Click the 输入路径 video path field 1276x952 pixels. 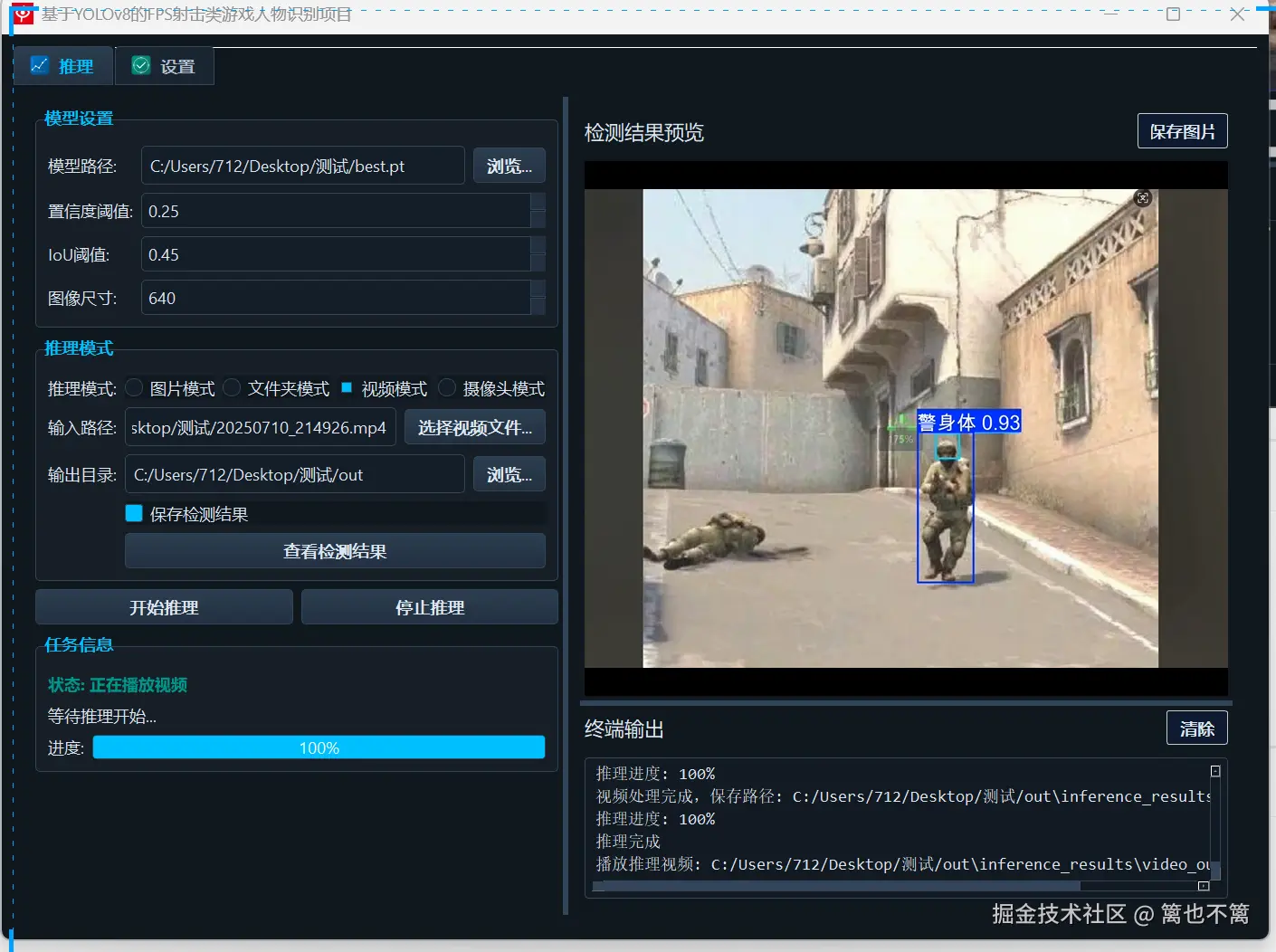[261, 427]
